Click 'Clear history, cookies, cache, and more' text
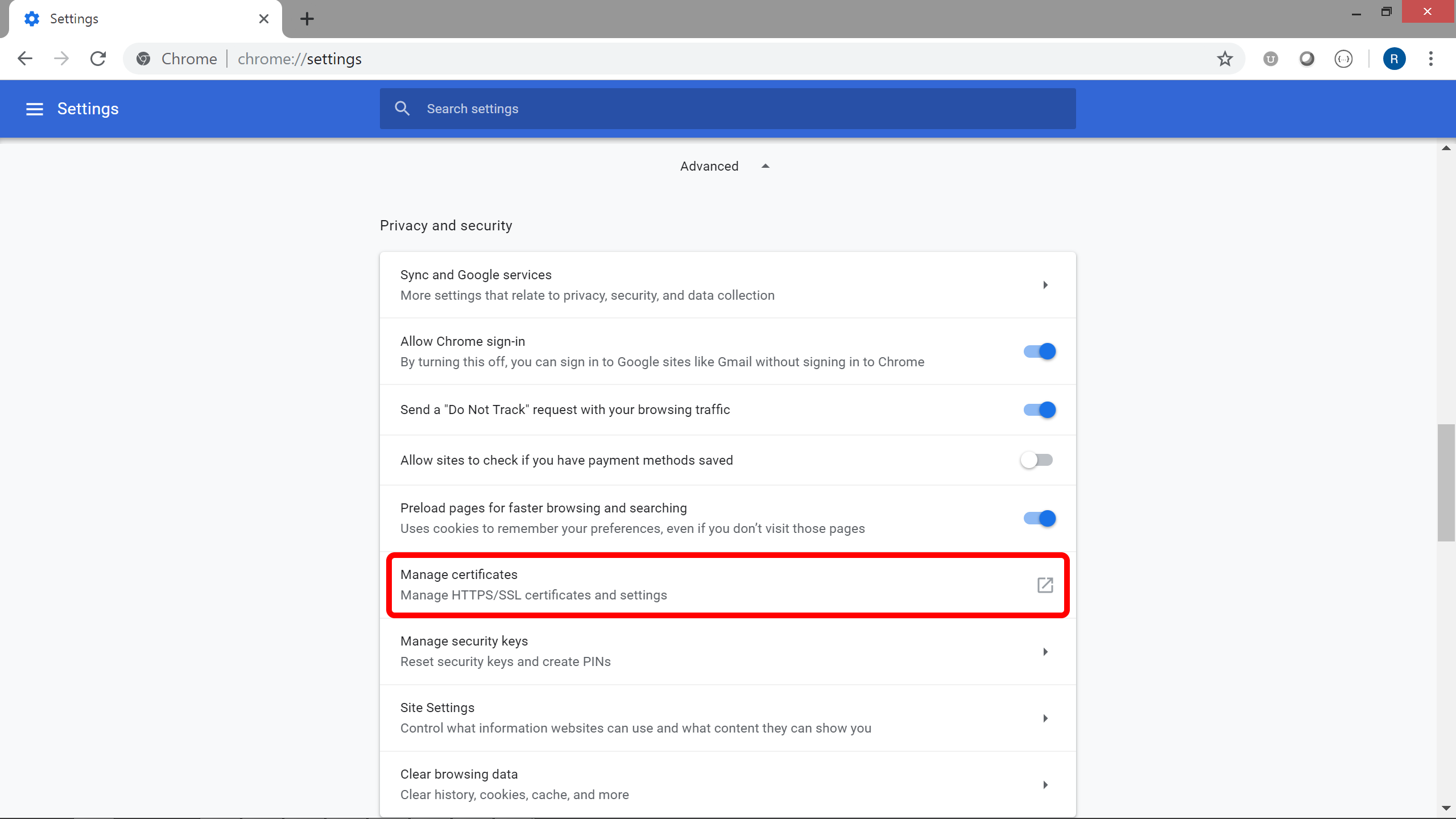This screenshot has width=1456, height=819. 515,795
